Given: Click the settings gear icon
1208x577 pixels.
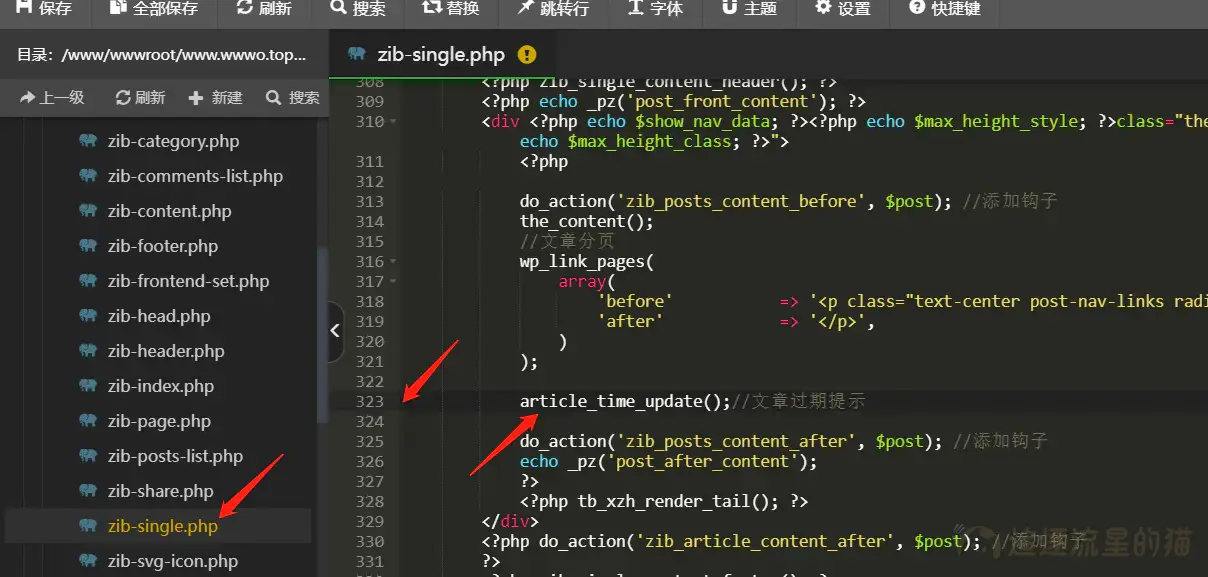Looking at the screenshot, I should [823, 8].
